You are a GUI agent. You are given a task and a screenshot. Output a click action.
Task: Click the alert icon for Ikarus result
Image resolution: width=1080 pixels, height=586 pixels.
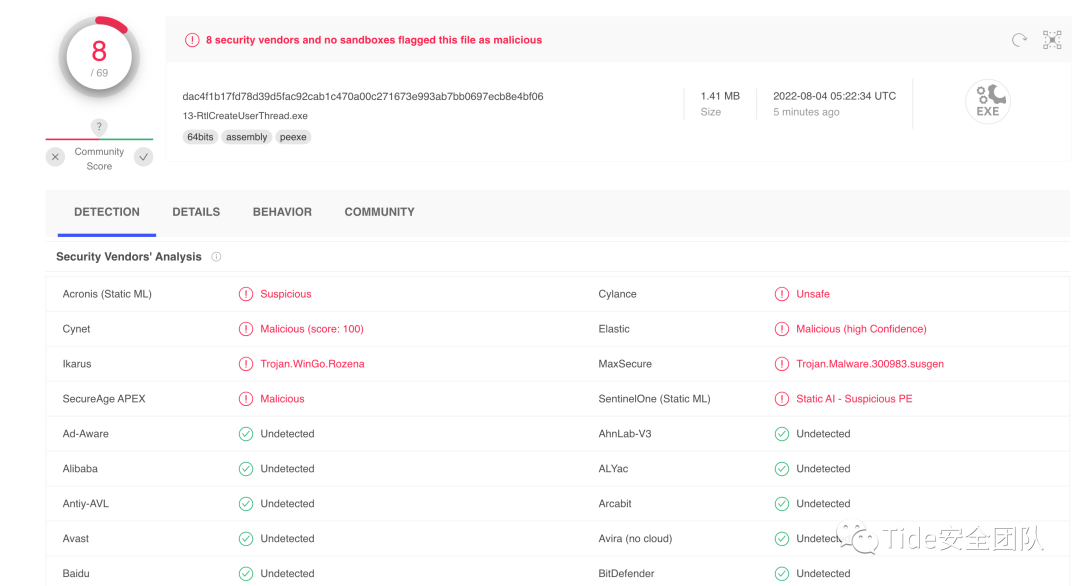246,364
